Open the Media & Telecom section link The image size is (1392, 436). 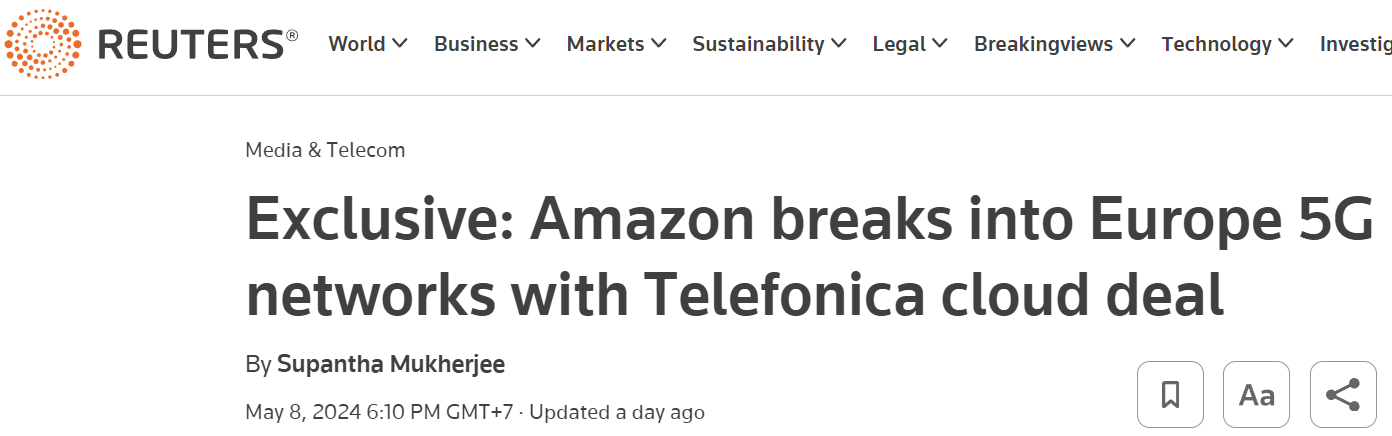pyautogui.click(x=325, y=150)
